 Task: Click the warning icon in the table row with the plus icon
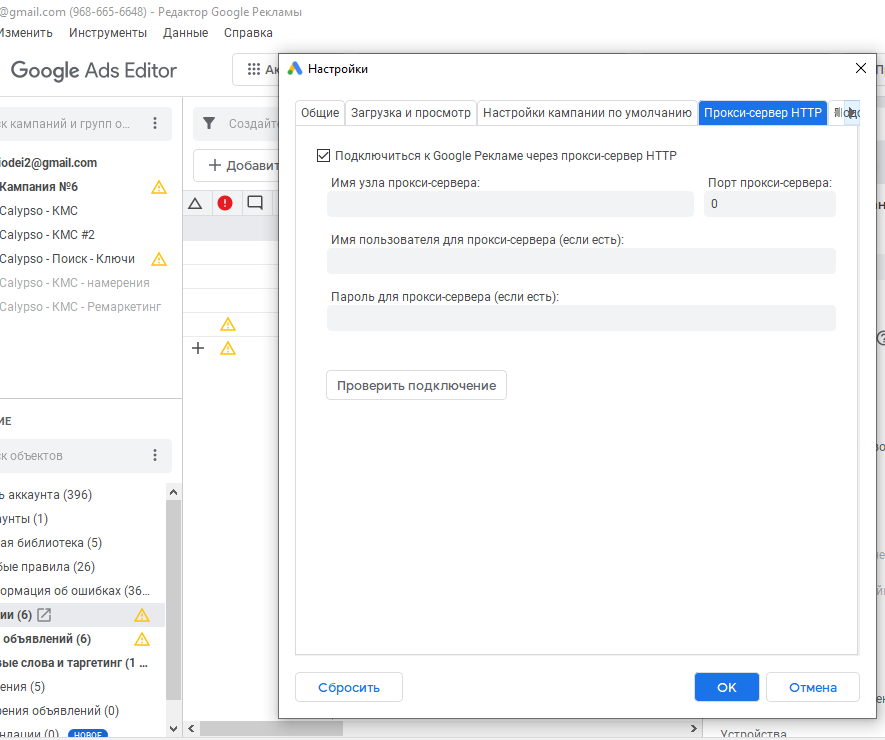228,348
